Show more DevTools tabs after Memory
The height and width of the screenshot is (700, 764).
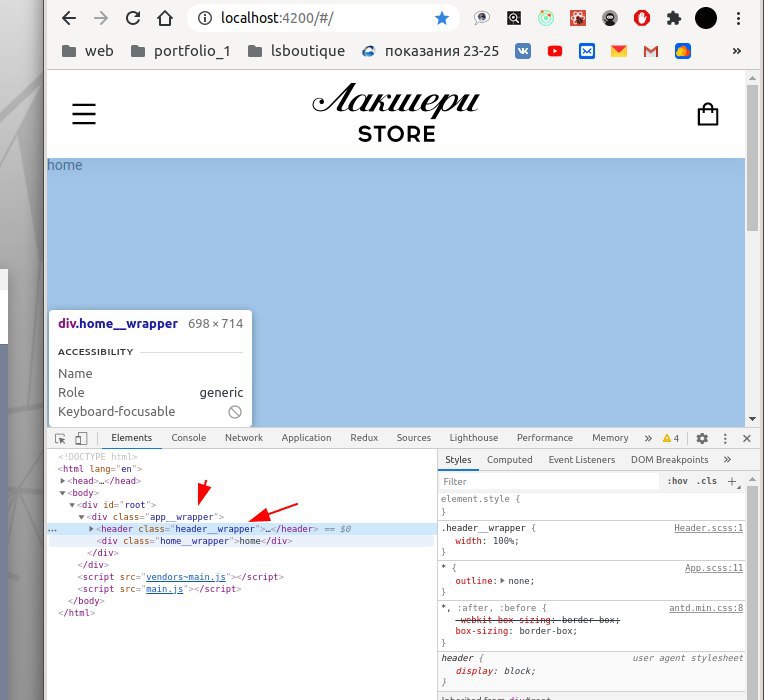pyautogui.click(x=648, y=438)
